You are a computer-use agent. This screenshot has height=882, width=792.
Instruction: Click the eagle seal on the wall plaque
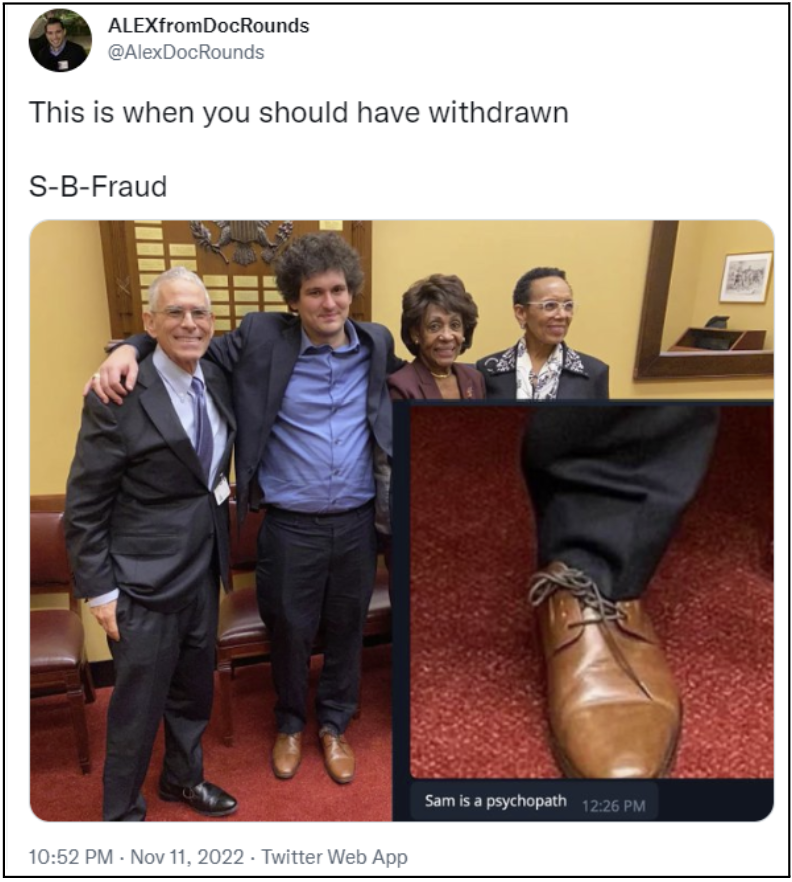point(242,242)
